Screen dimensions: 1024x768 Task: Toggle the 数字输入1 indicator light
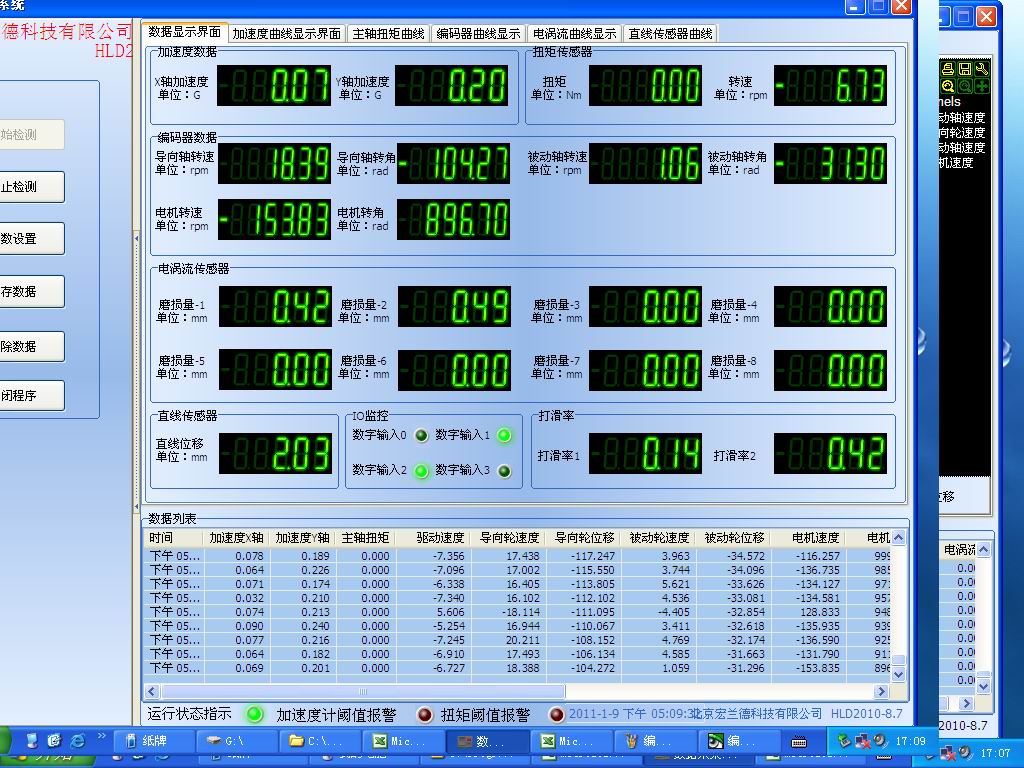(x=504, y=435)
